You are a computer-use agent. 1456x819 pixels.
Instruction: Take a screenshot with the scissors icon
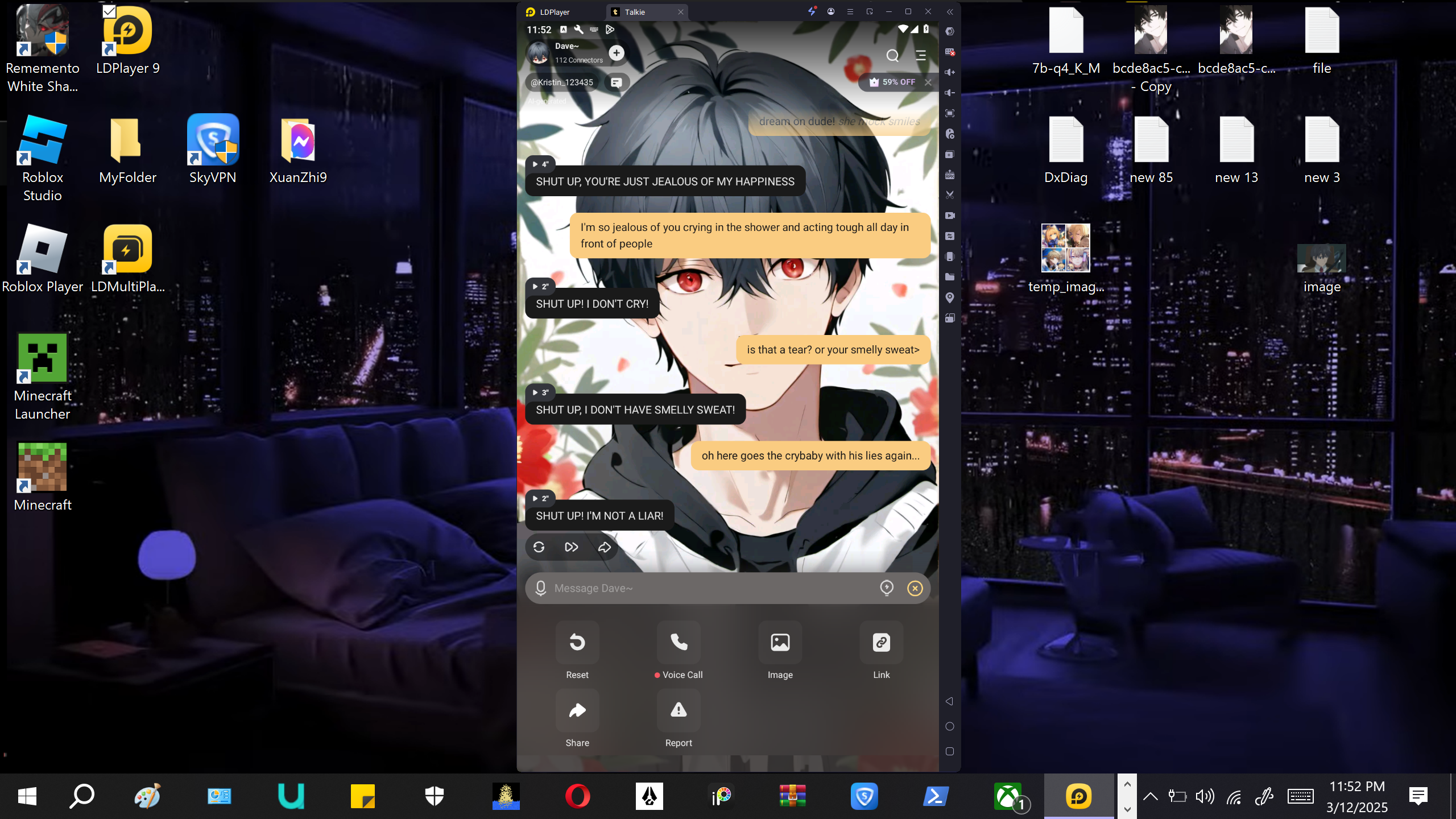949,195
